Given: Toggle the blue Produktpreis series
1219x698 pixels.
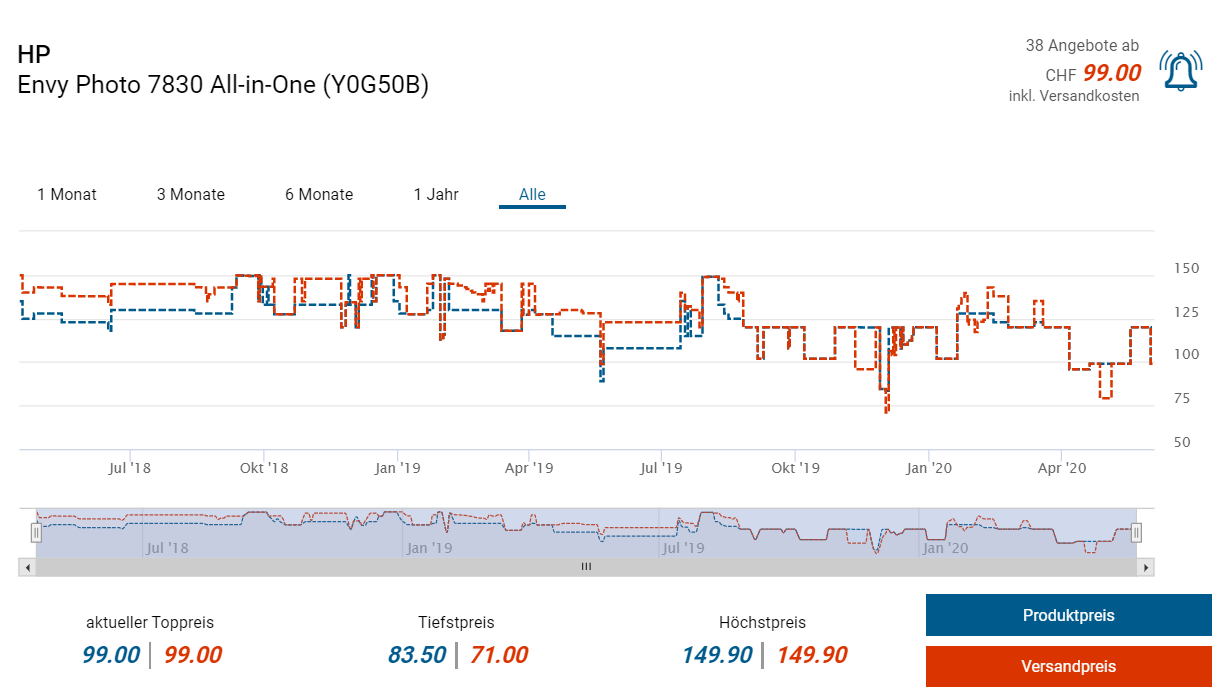Looking at the screenshot, I should [1068, 615].
